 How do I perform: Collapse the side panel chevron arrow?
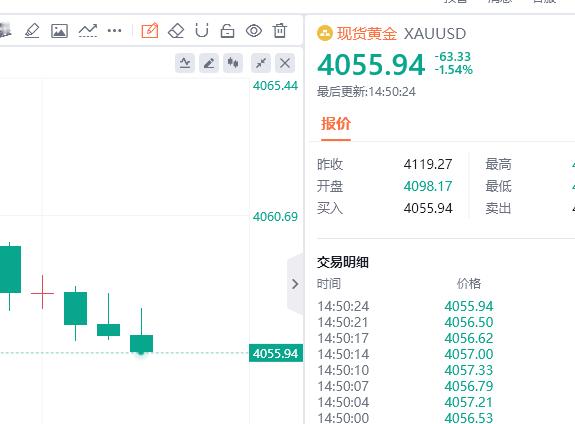click(x=295, y=284)
